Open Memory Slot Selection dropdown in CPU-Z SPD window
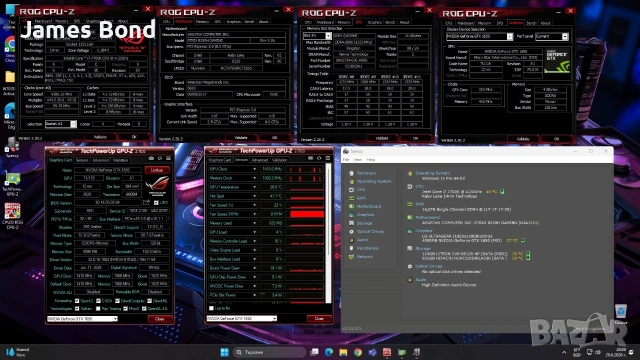The image size is (640, 360). 317,36
